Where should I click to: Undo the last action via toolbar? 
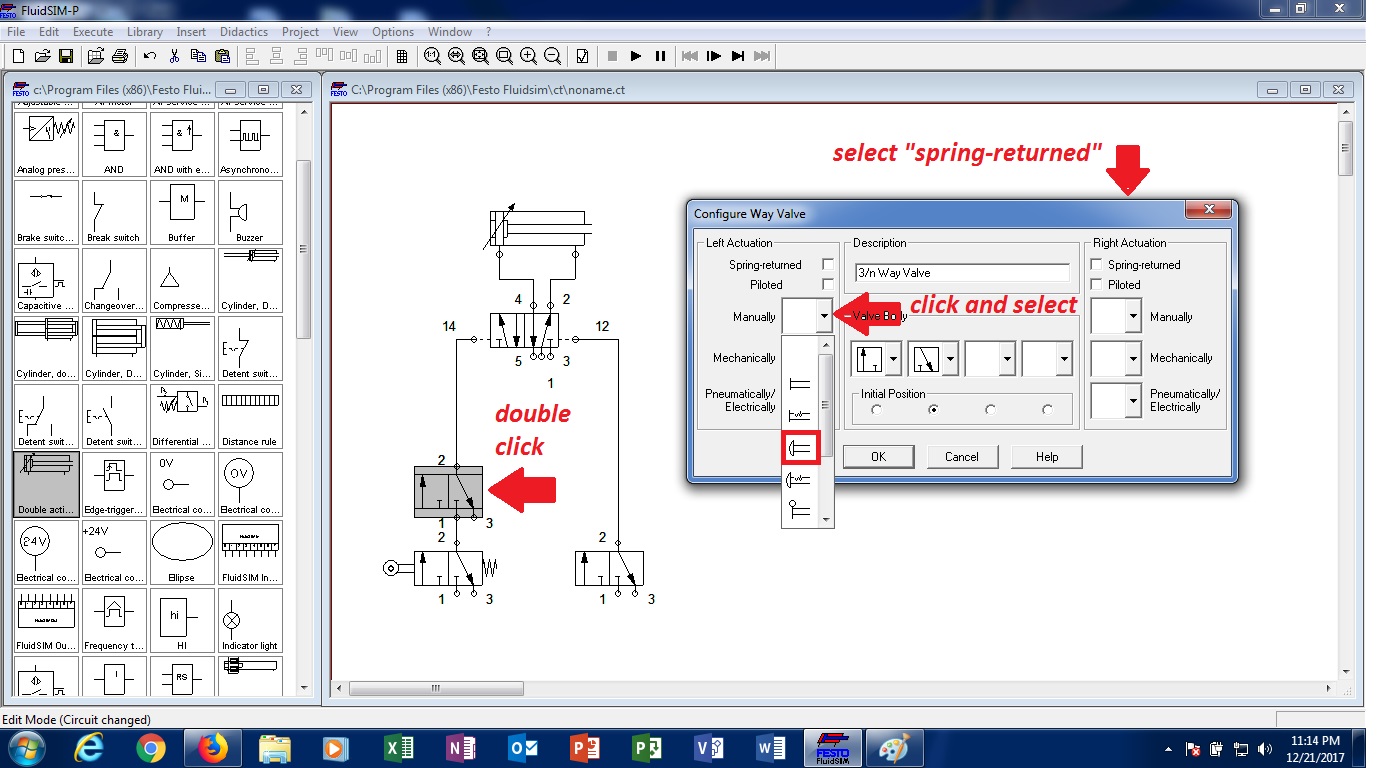pos(150,56)
